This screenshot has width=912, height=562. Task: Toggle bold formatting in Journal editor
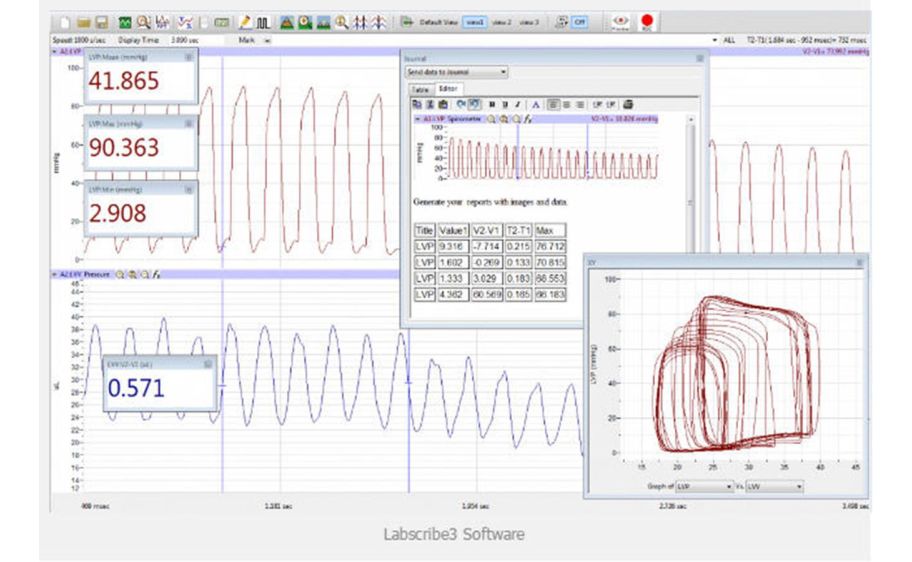coord(492,104)
